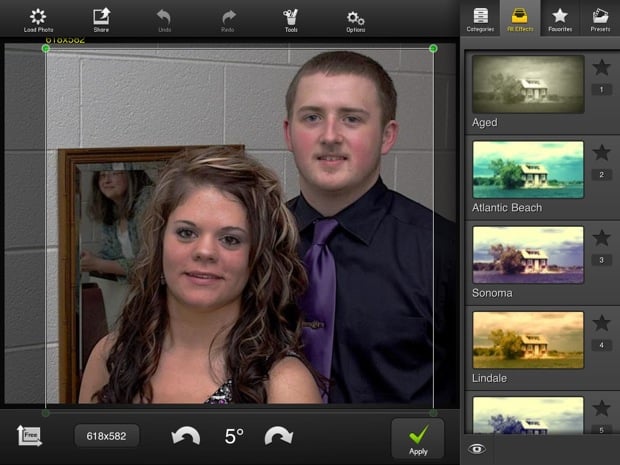The image size is (620, 465).
Task: Choose the Atlantic Beach effect thumbnail
Action: pos(528,169)
